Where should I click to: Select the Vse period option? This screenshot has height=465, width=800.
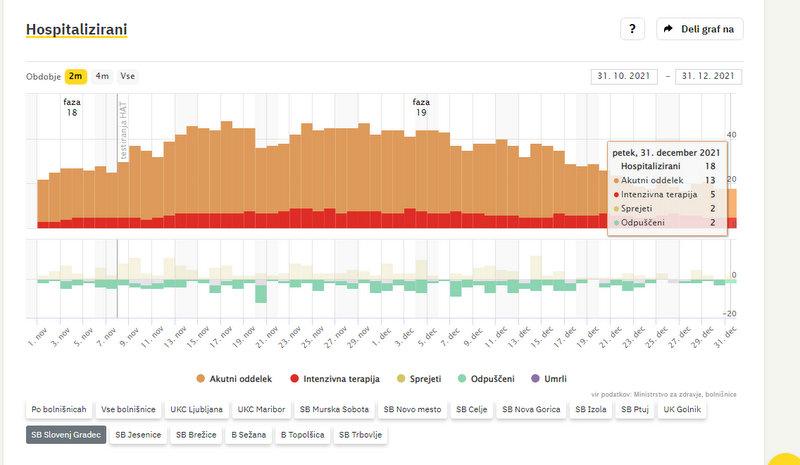coord(128,76)
